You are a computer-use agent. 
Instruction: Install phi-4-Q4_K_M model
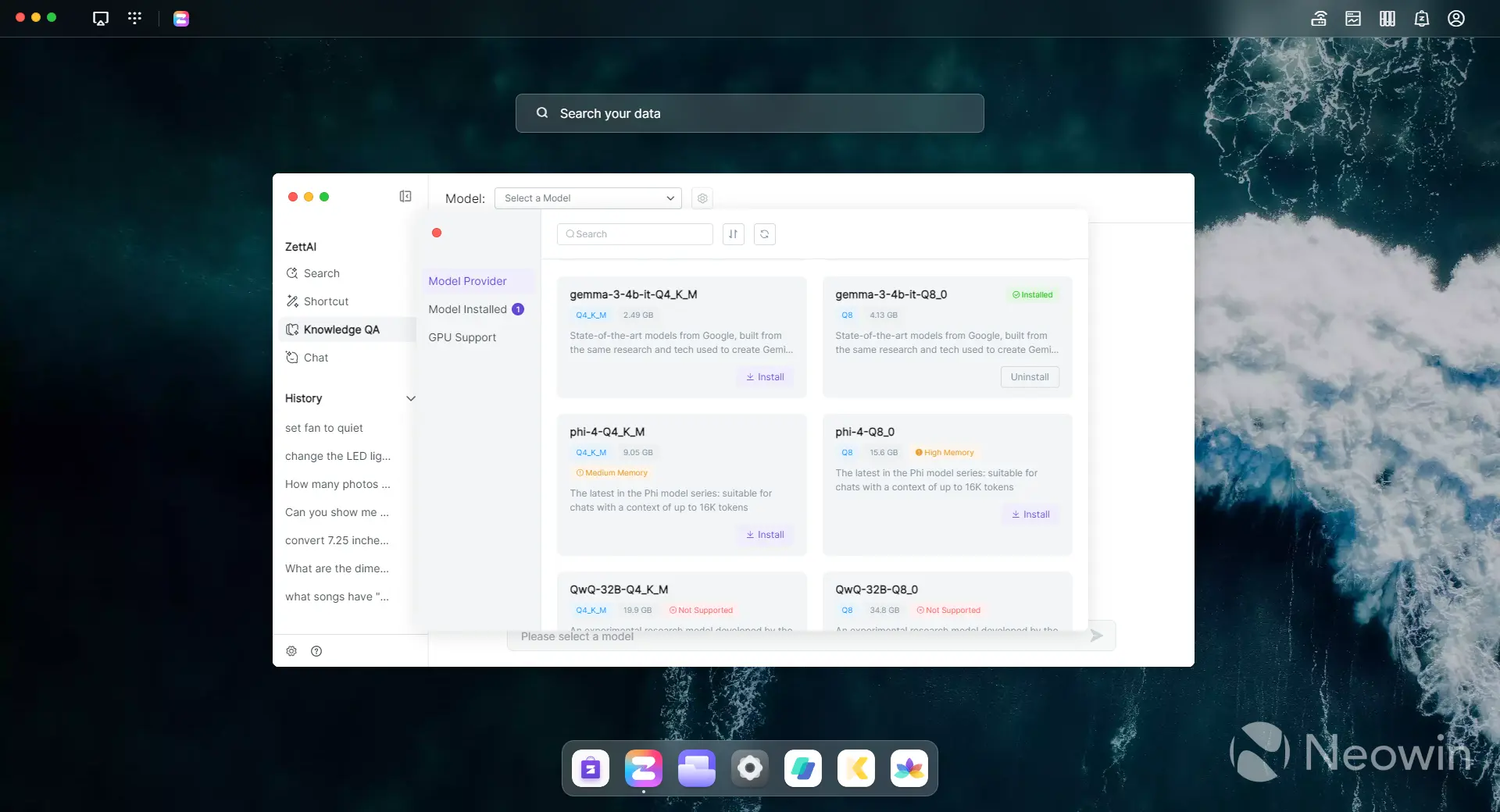click(x=765, y=535)
